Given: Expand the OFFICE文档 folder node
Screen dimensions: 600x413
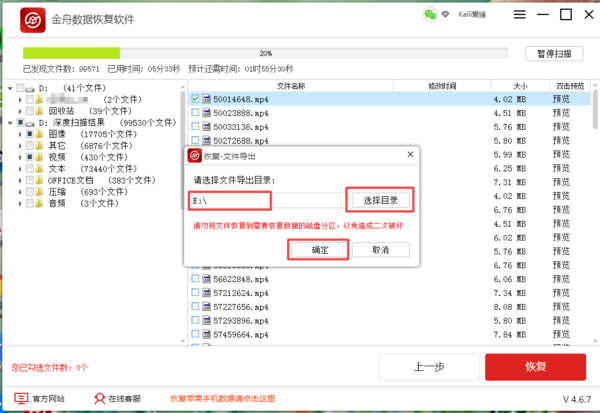Looking at the screenshot, I should [19, 181].
